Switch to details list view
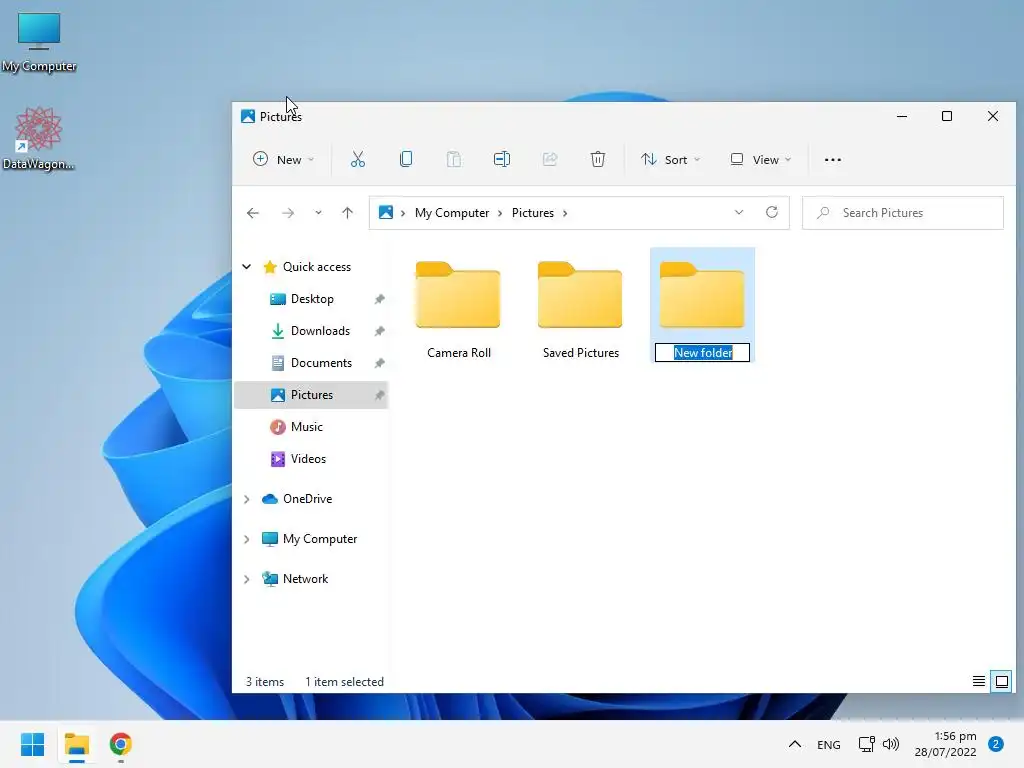This screenshot has width=1024, height=768. coord(978,681)
